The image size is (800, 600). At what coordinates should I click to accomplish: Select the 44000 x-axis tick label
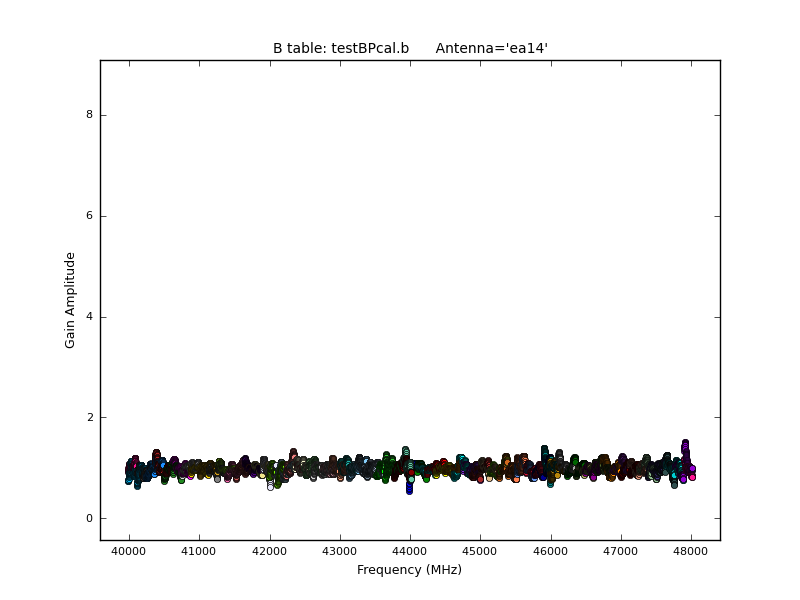(410, 551)
